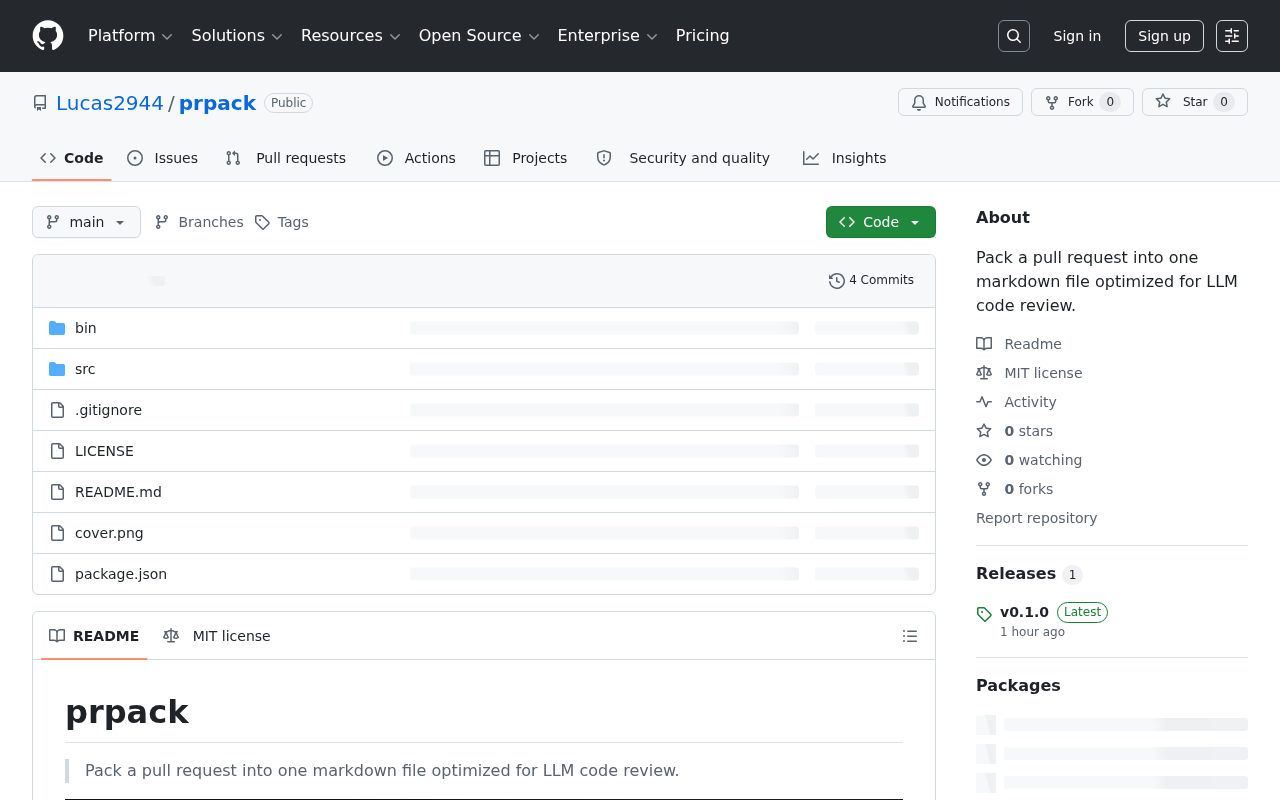Click the Packages heading

pos(1018,685)
